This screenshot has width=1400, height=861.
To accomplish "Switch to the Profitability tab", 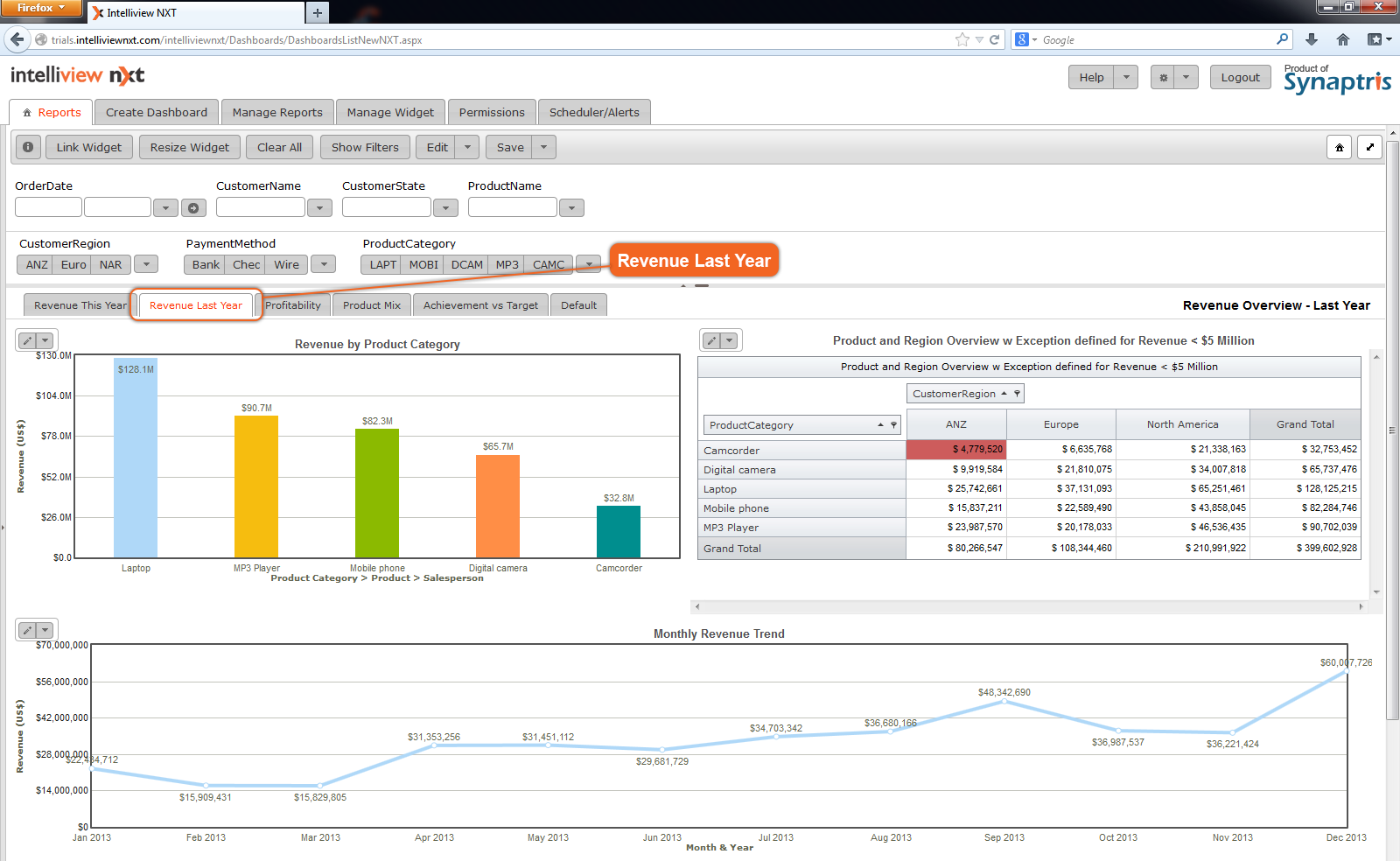I will click(x=293, y=305).
